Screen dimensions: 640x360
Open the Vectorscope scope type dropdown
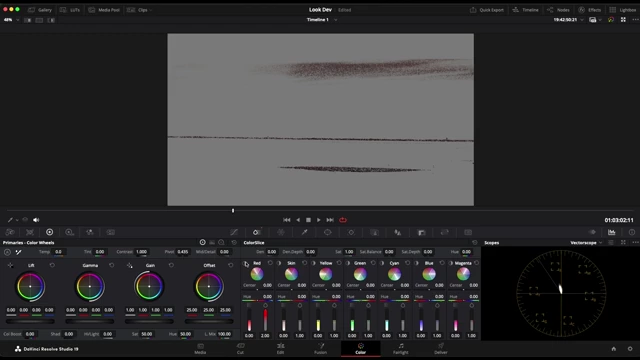[586, 242]
